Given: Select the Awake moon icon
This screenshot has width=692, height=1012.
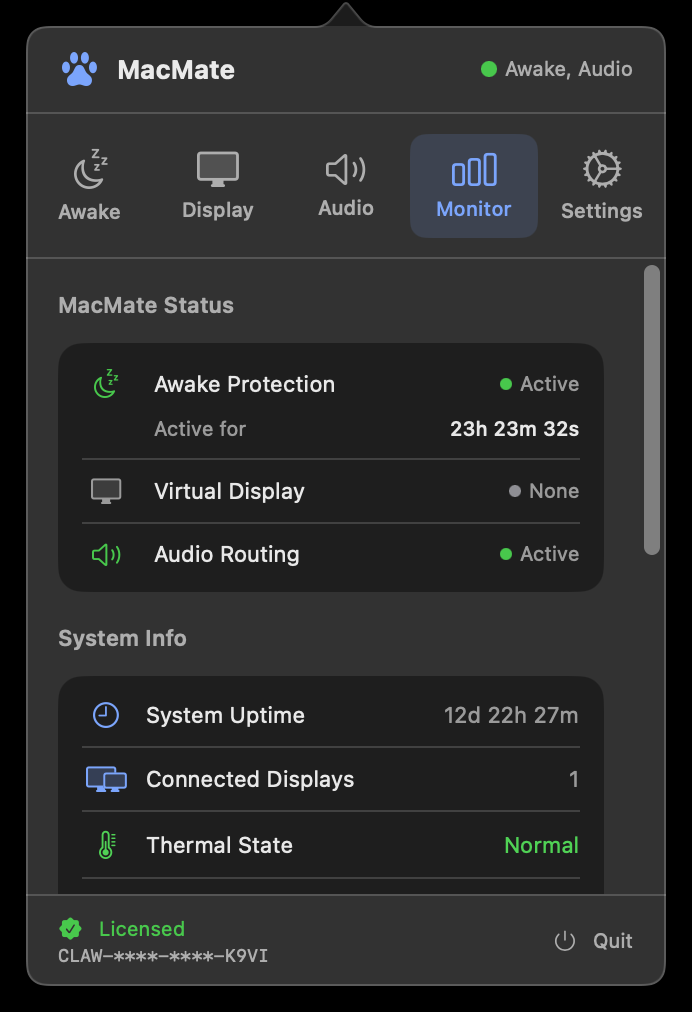Looking at the screenshot, I should 89,168.
